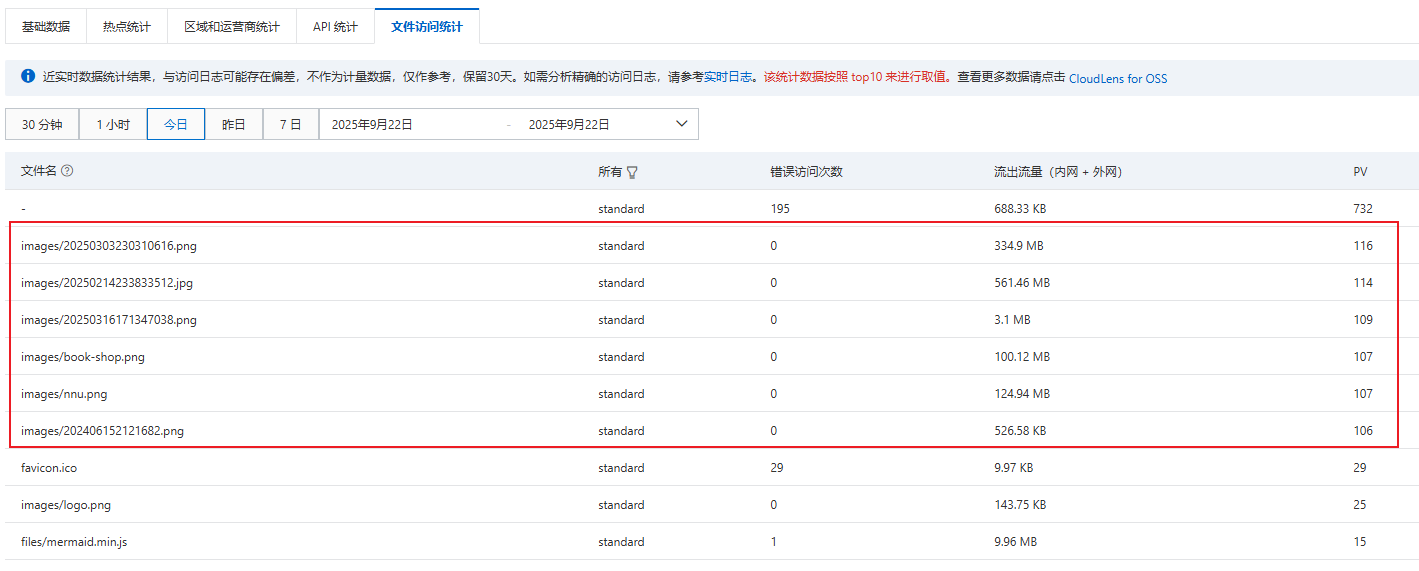Choose the 7 日 time range
Image resolution: width=1419 pixels, height=571 pixels.
(291, 125)
